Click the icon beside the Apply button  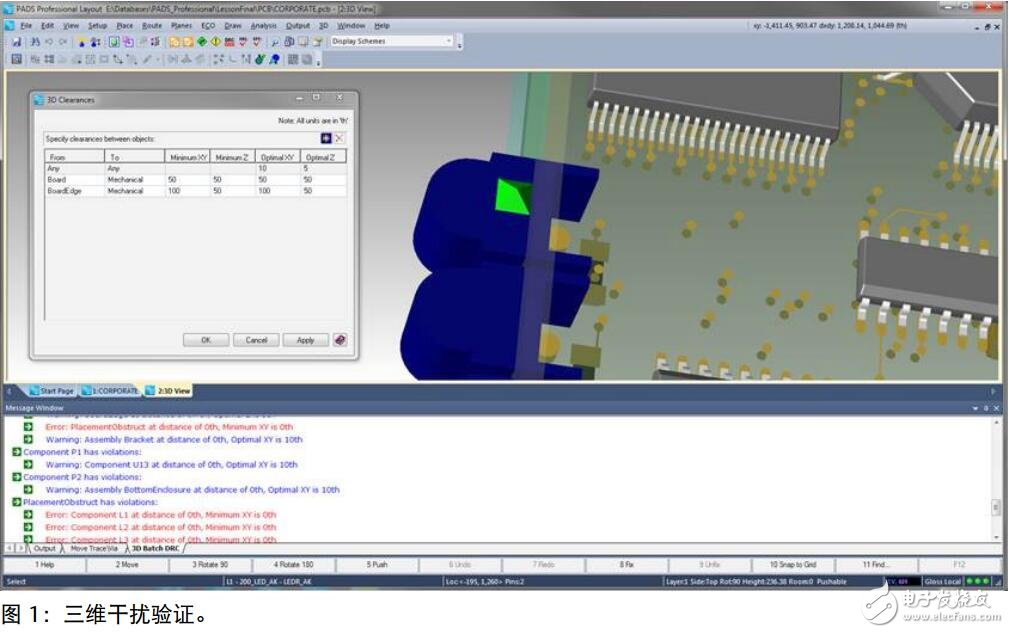(340, 340)
